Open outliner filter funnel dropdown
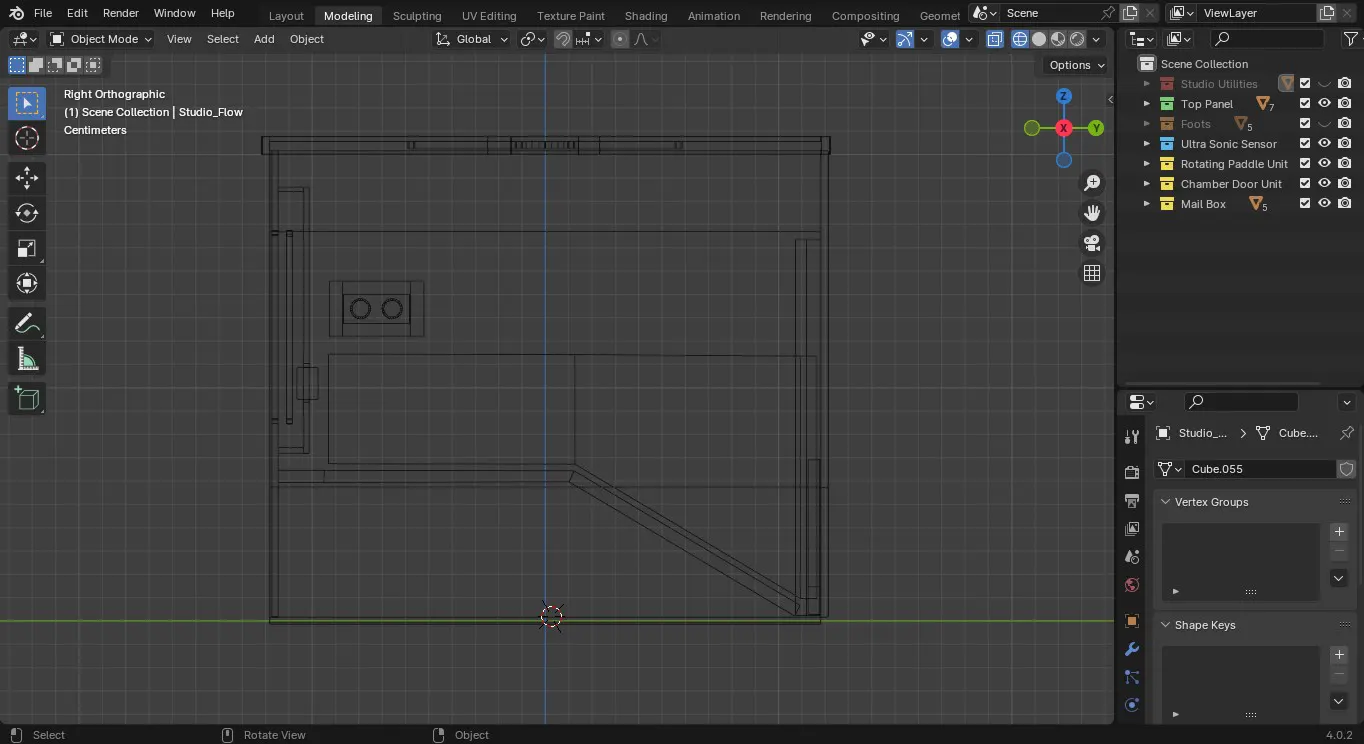 (1350, 39)
